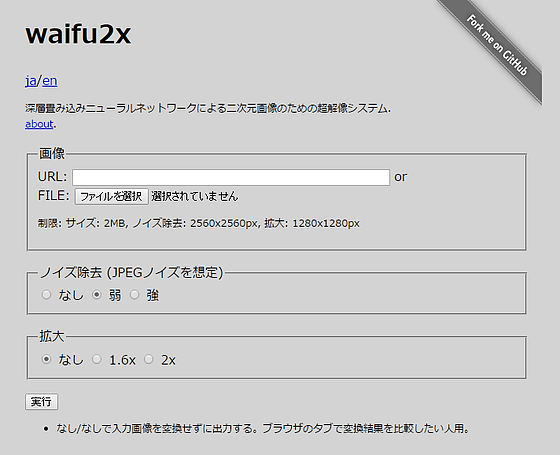
Task: Click the 強 noise reduction label
Action: 152,295
